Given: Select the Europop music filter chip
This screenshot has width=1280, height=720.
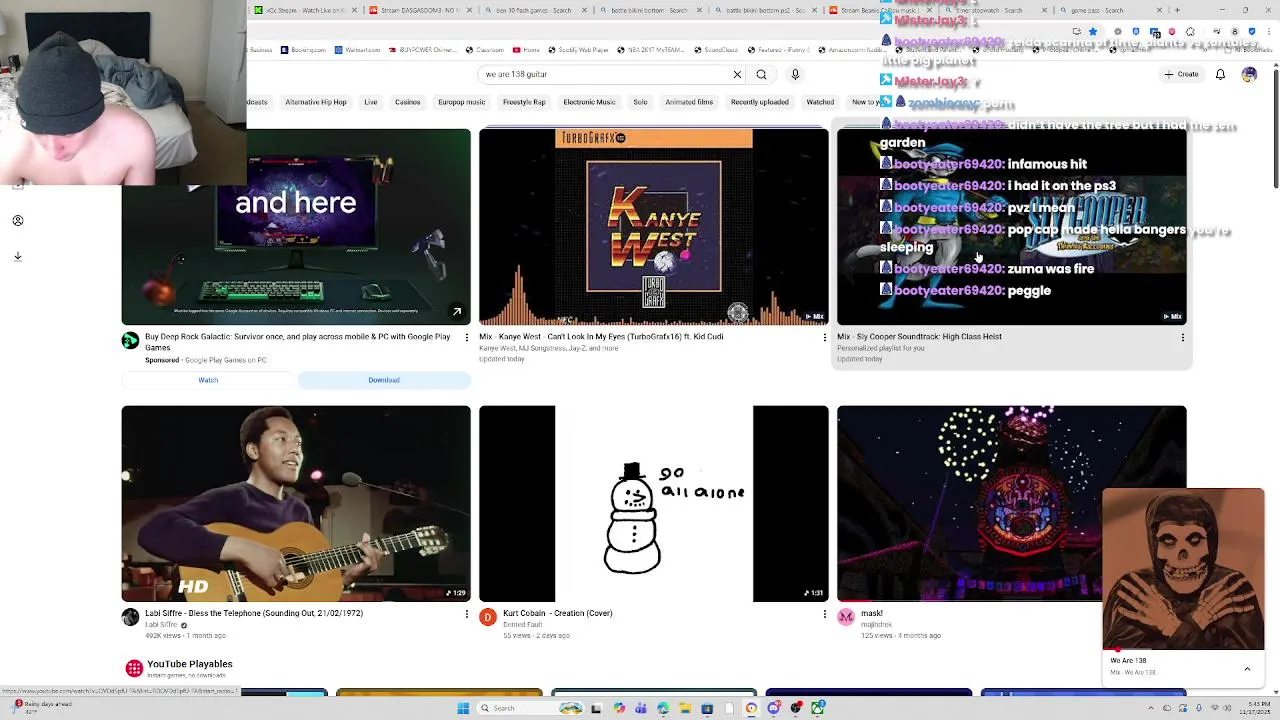Looking at the screenshot, I should (x=461, y=102).
